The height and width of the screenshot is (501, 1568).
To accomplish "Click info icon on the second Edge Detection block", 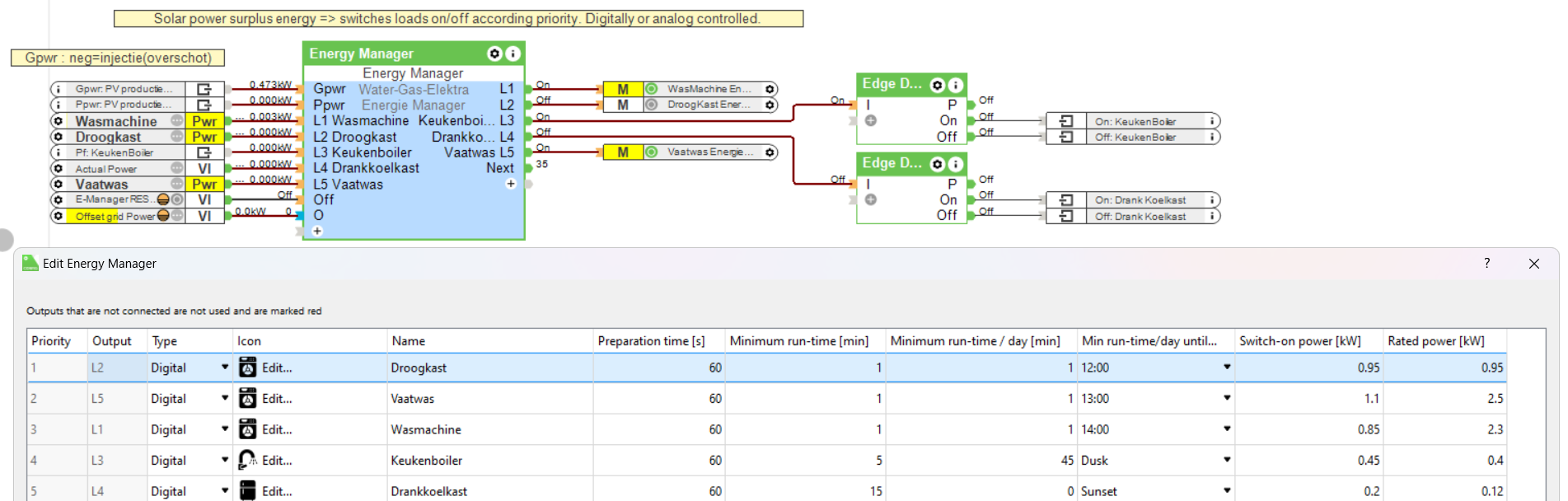I will tap(955, 164).
